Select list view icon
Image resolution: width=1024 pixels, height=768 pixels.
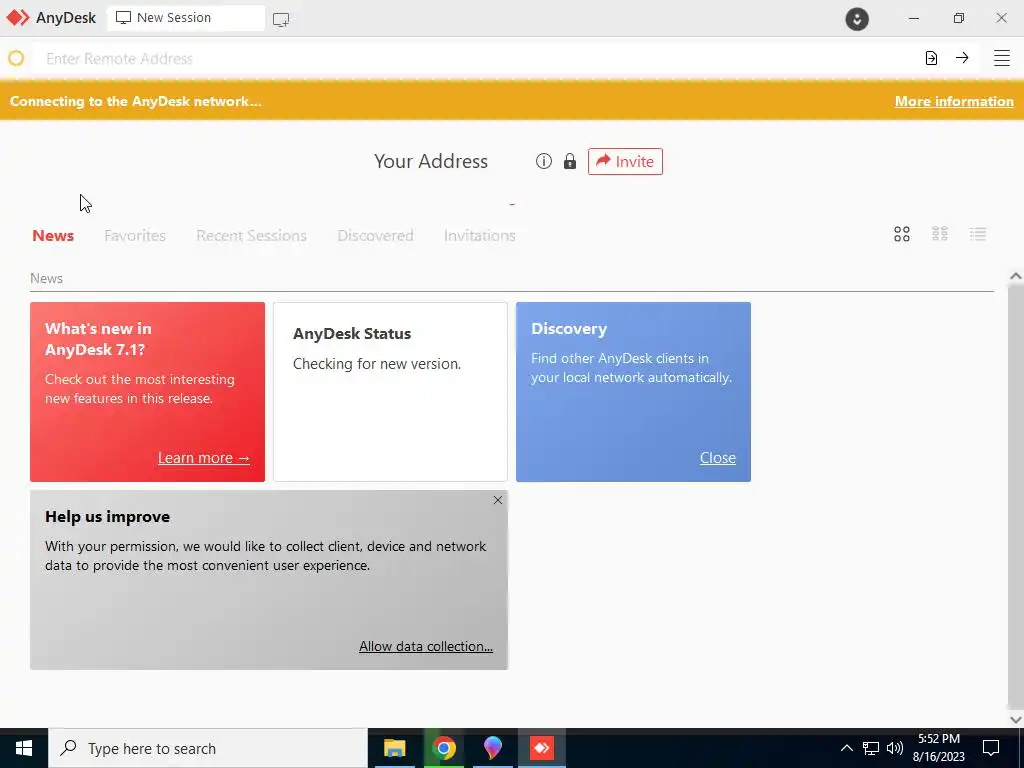pyautogui.click(x=978, y=234)
